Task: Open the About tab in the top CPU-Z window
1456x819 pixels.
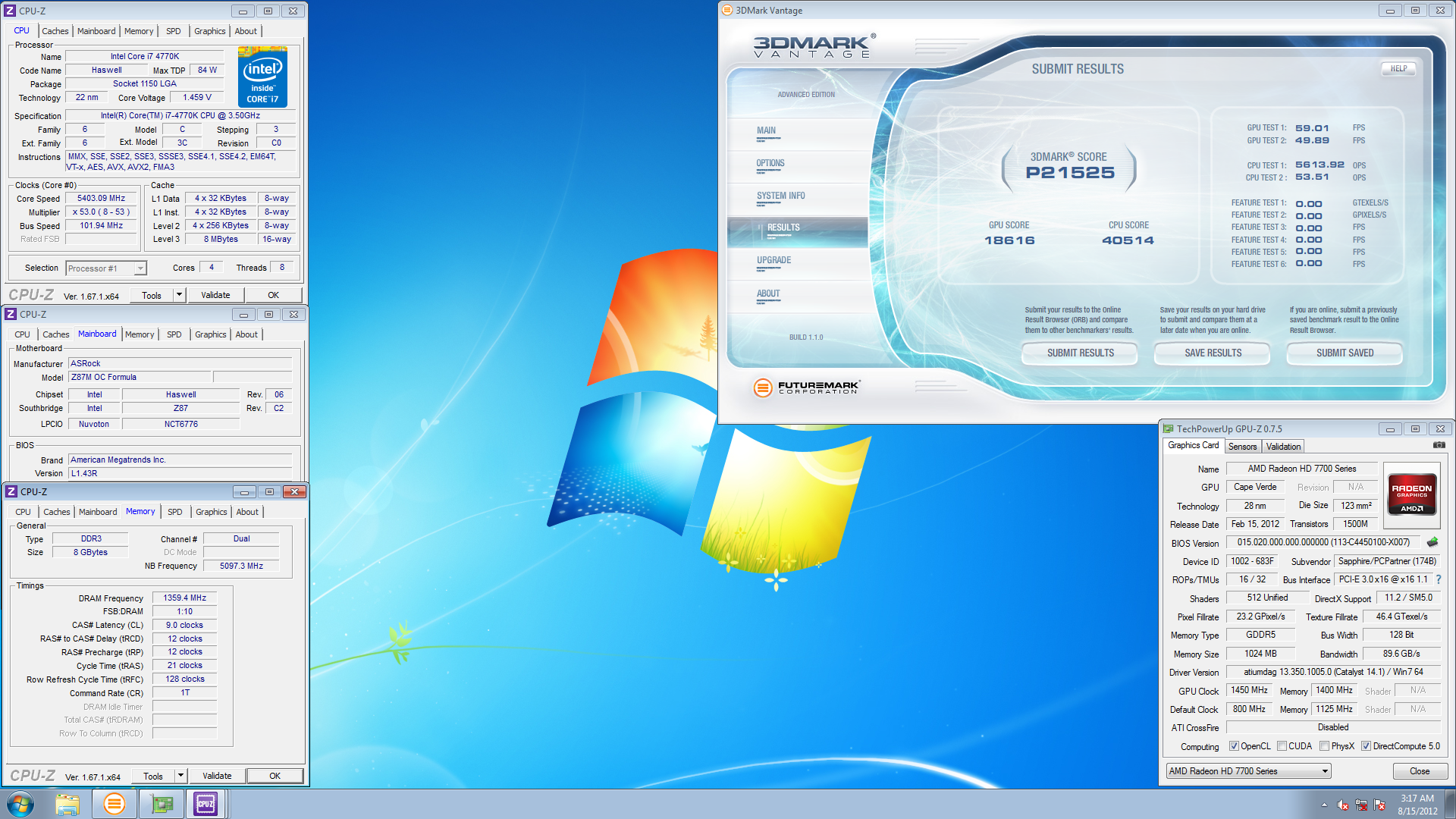Action: (246, 31)
